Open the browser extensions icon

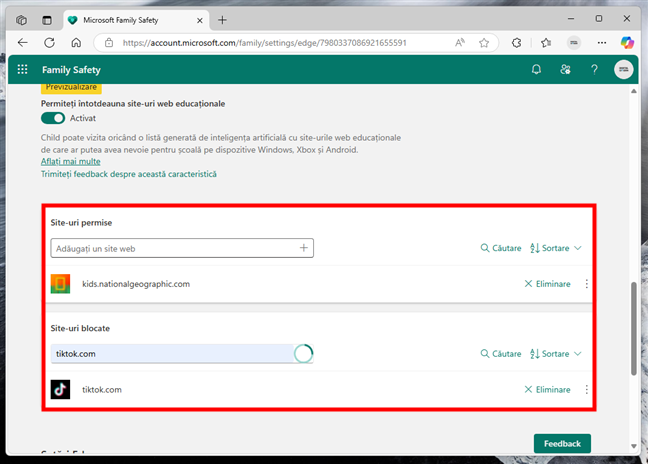(517, 43)
